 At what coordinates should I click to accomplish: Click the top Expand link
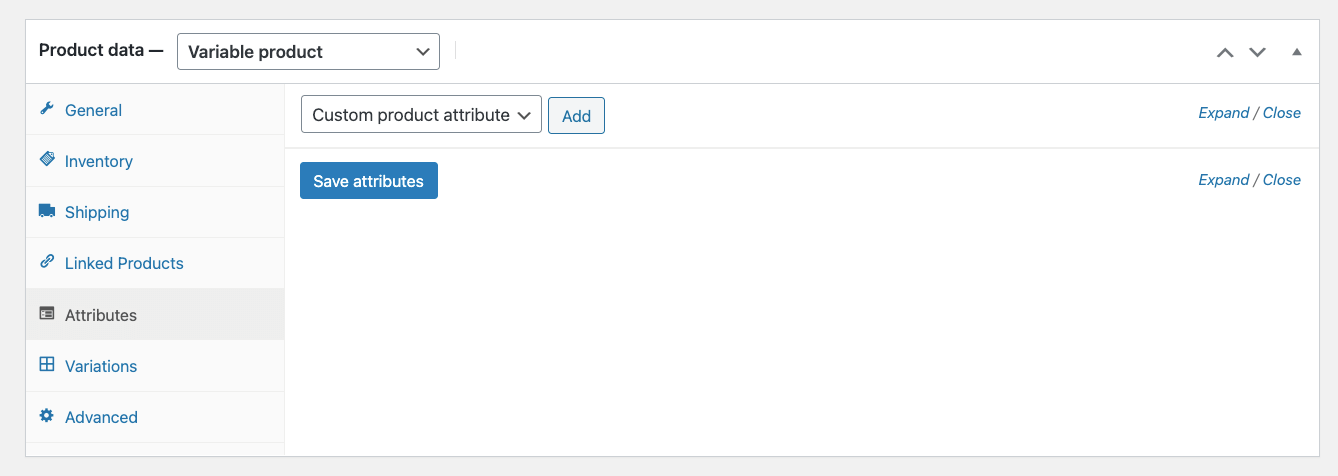point(1223,113)
